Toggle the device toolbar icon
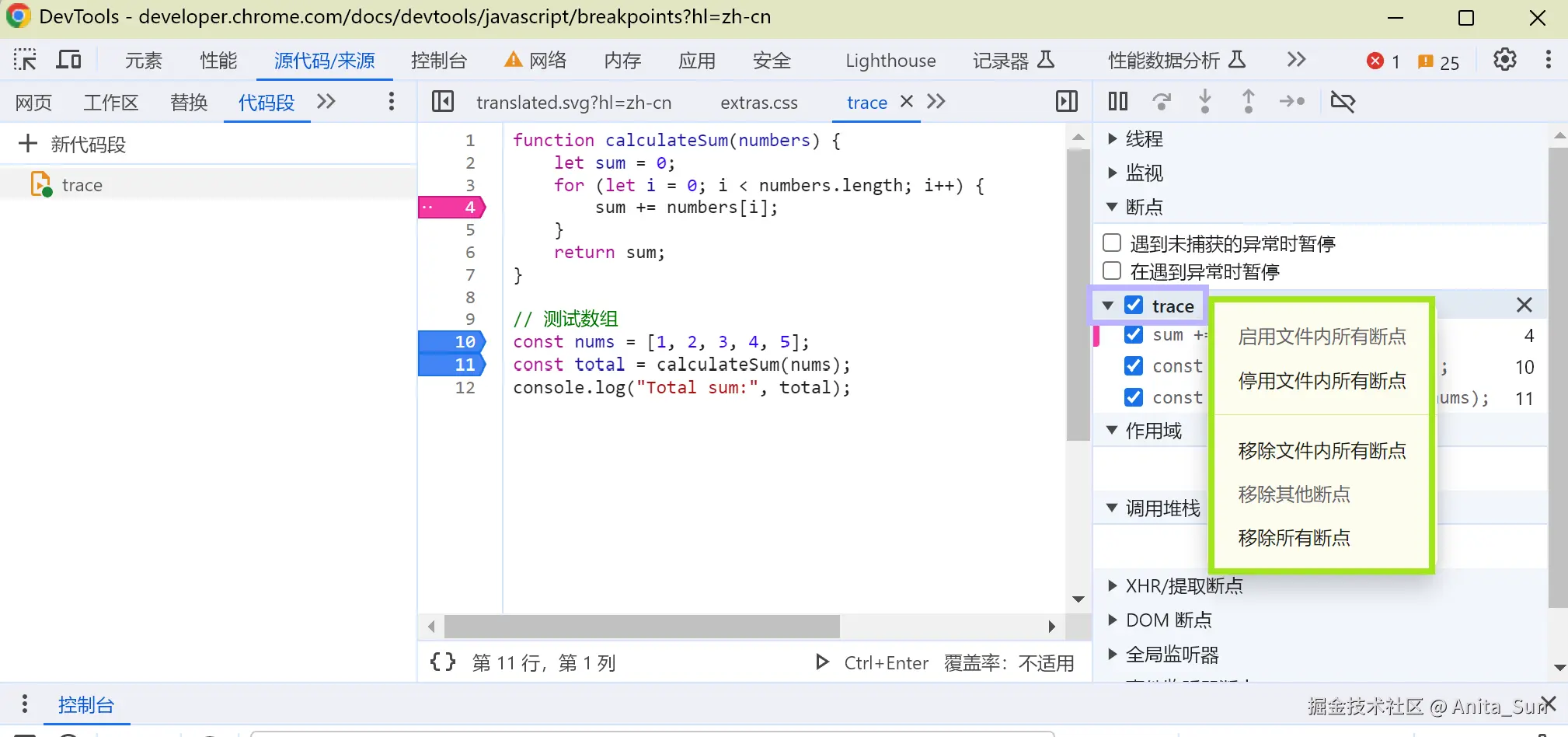Screen dimensions: 1568x737 pyautogui.click(x=69, y=60)
